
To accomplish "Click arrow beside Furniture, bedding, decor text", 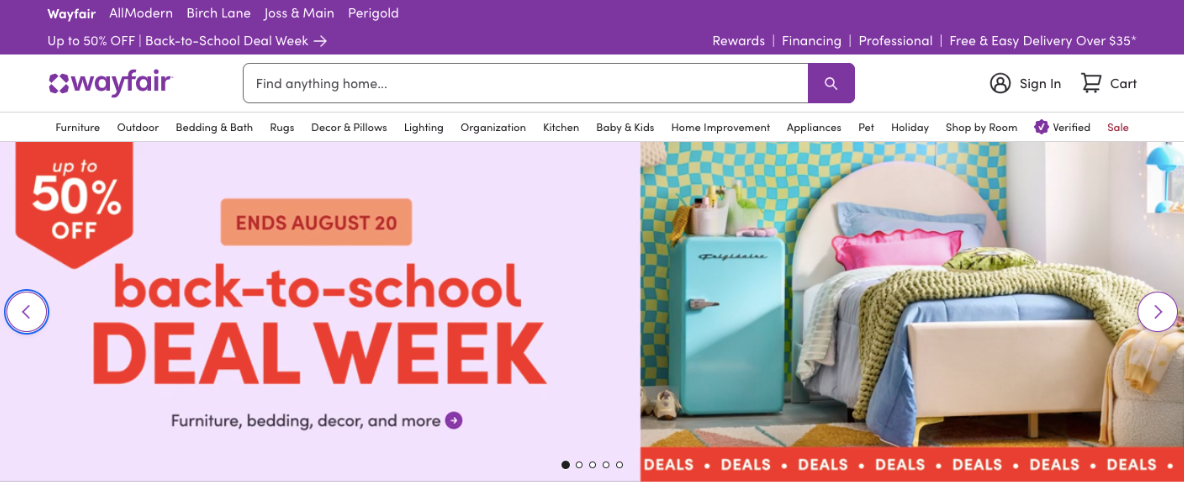I will (x=453, y=420).
